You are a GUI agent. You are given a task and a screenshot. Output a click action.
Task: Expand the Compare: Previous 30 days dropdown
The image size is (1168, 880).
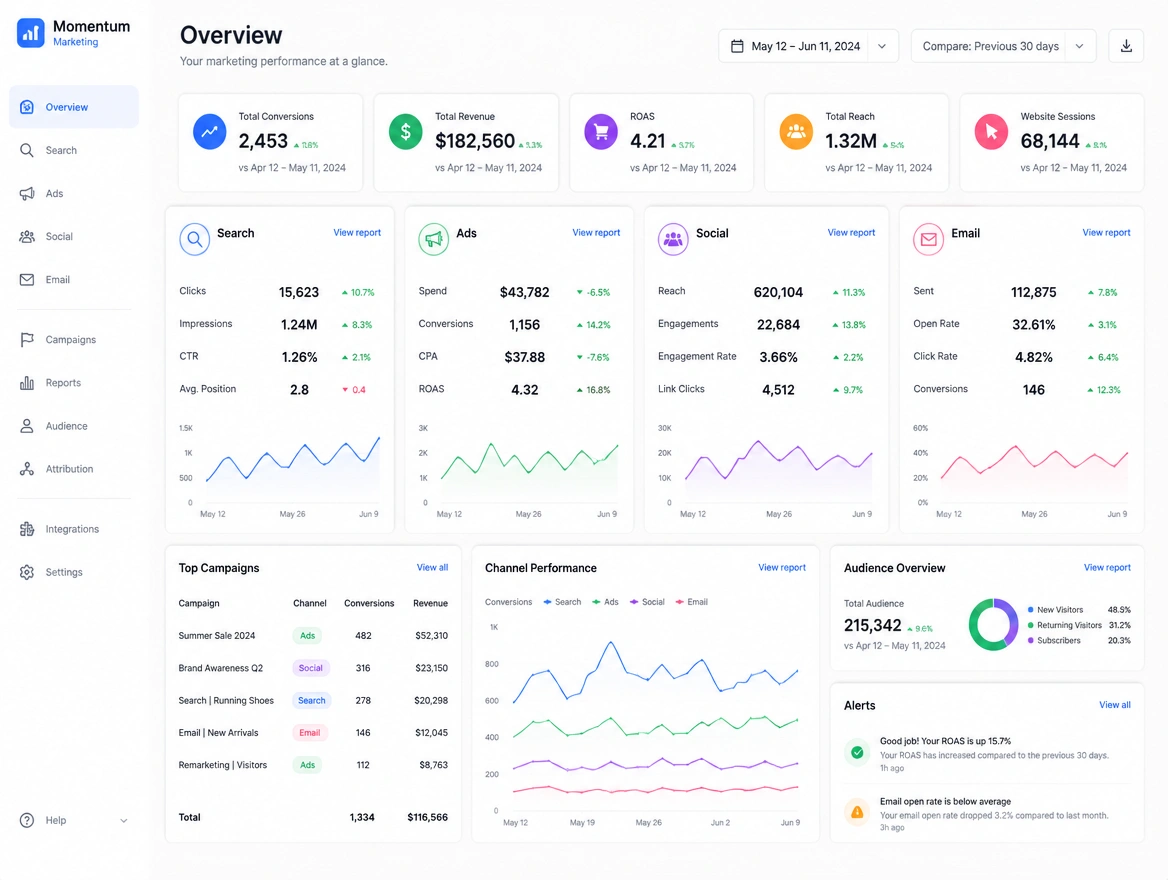pyautogui.click(x=1003, y=46)
